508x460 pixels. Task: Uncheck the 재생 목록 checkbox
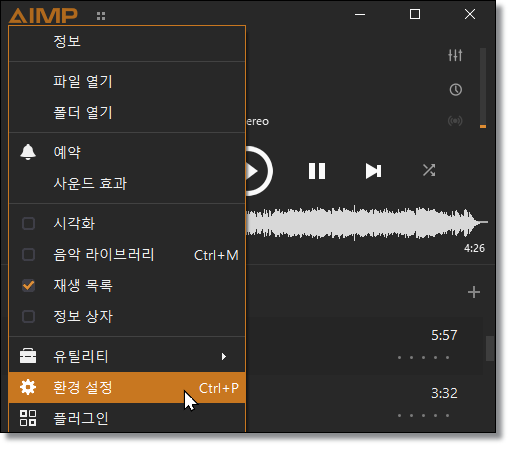pyautogui.click(x=28, y=286)
